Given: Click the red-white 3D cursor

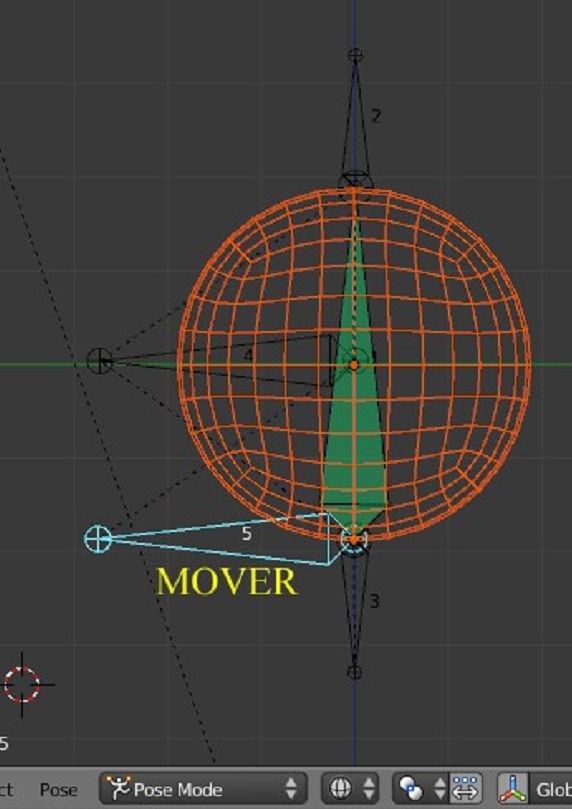Looking at the screenshot, I should 22,685.
